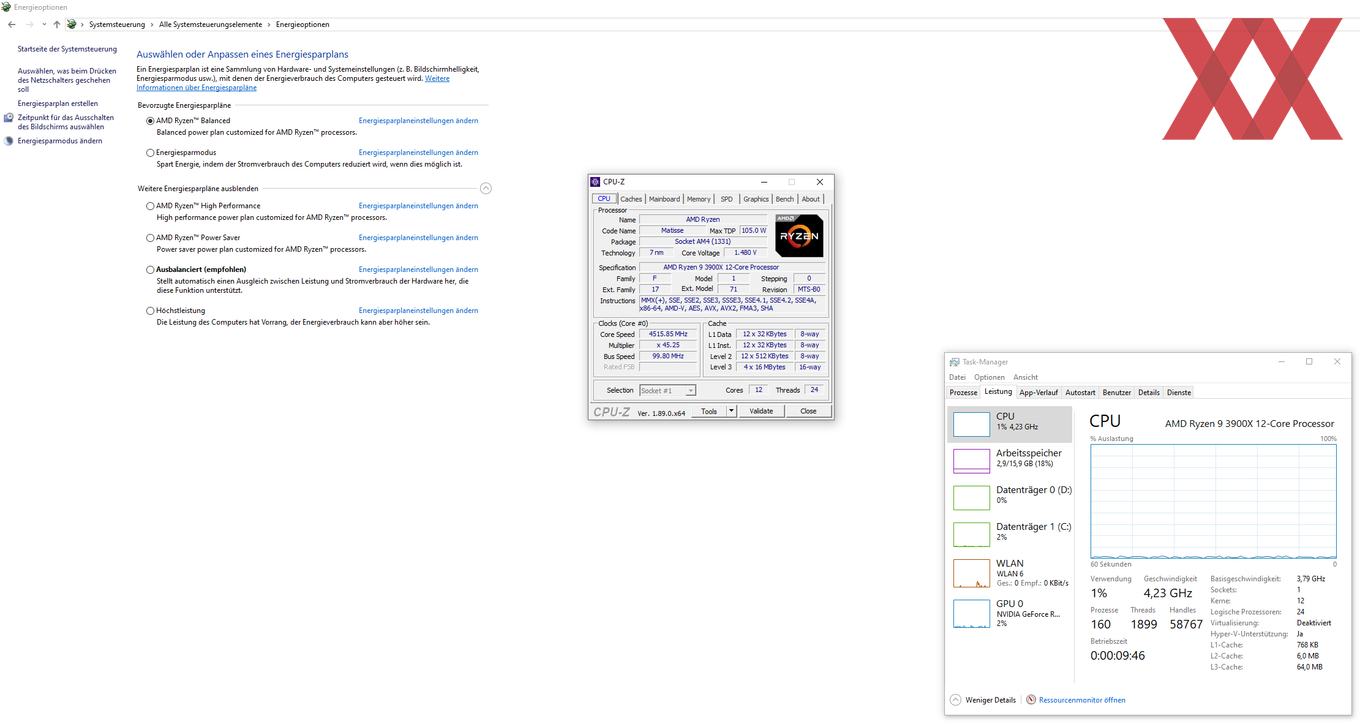Click the back arrow in Energieoptionen

tap(11, 24)
